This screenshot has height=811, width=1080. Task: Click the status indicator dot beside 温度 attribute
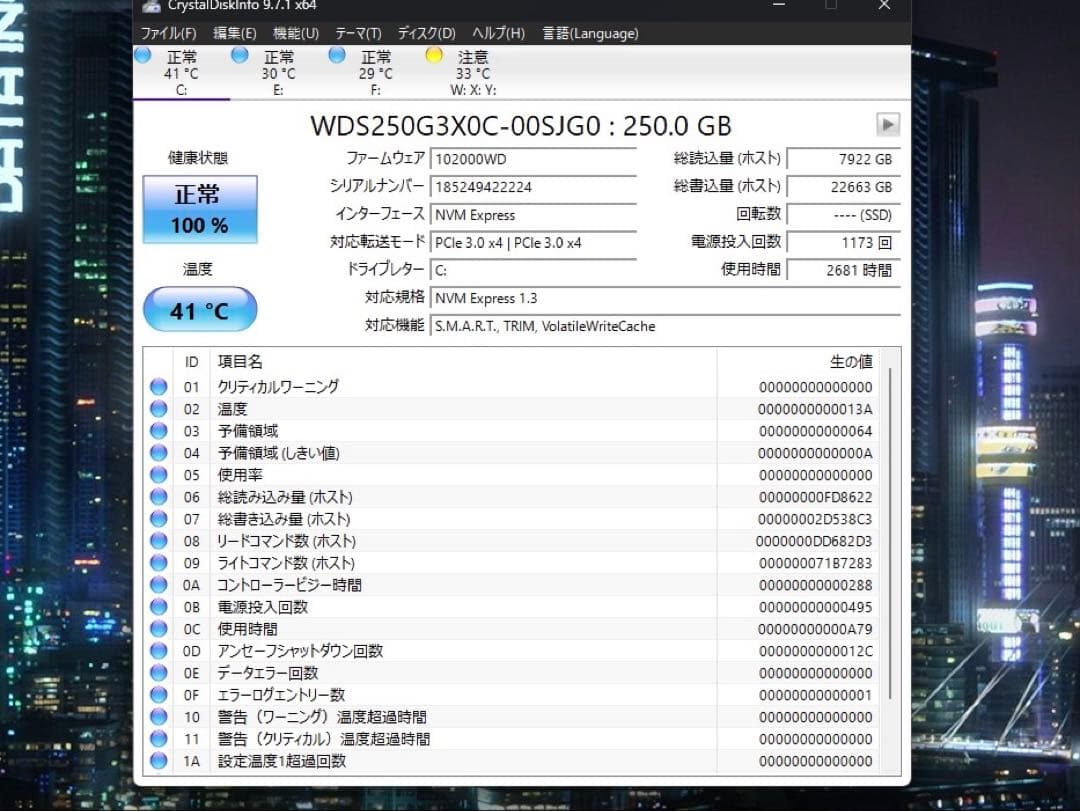pyautogui.click(x=160, y=408)
